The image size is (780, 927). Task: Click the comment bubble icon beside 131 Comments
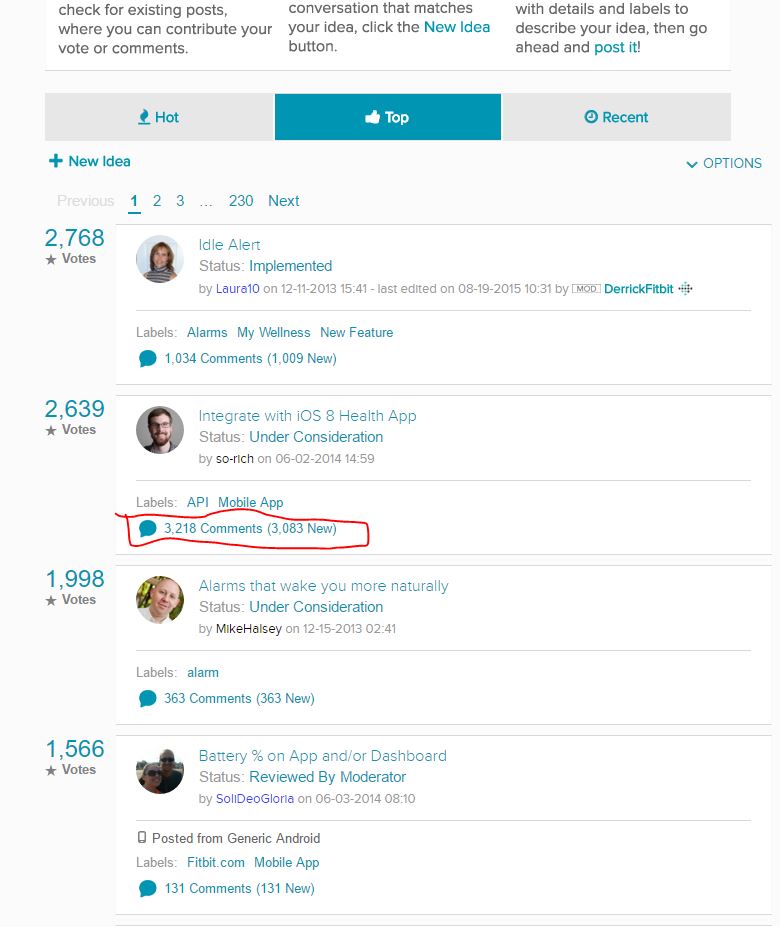pos(148,888)
